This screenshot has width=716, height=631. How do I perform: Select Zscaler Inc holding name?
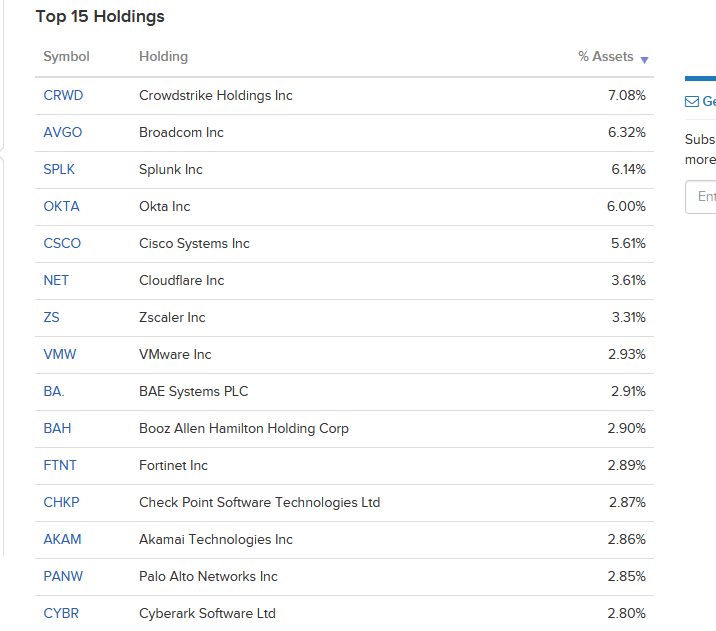coord(172,317)
